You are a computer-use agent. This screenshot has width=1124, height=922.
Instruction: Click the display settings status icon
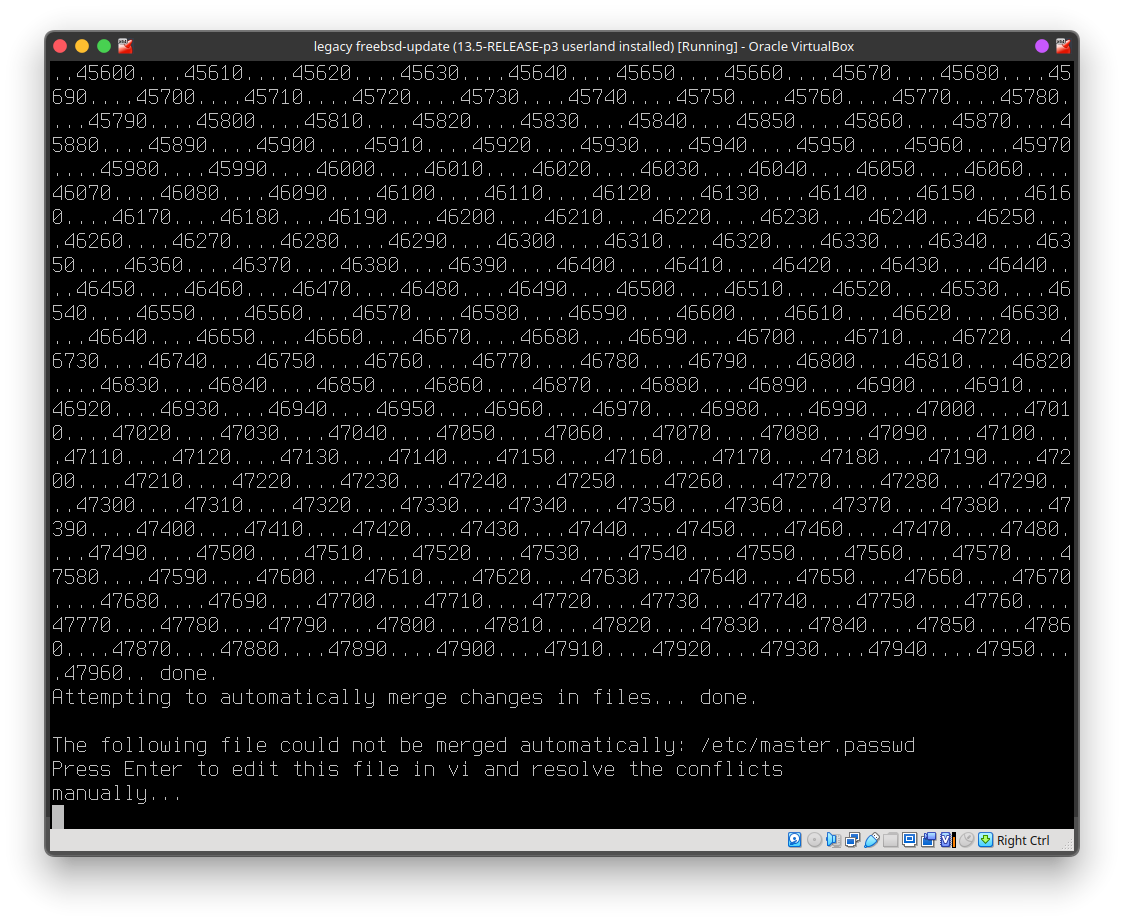pyautogui.click(x=910, y=840)
